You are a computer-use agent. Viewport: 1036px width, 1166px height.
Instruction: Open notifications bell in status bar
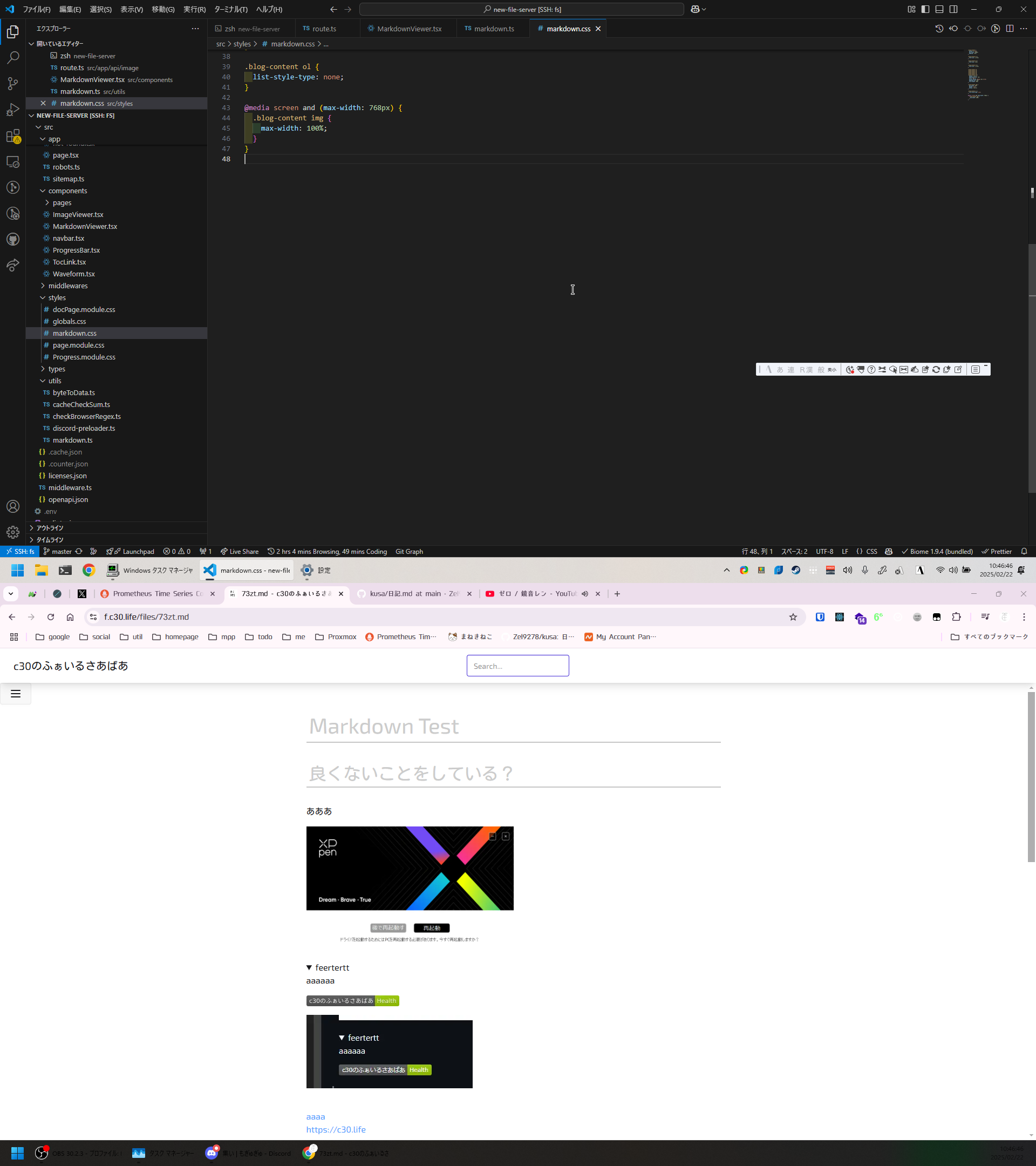pos(1024,552)
